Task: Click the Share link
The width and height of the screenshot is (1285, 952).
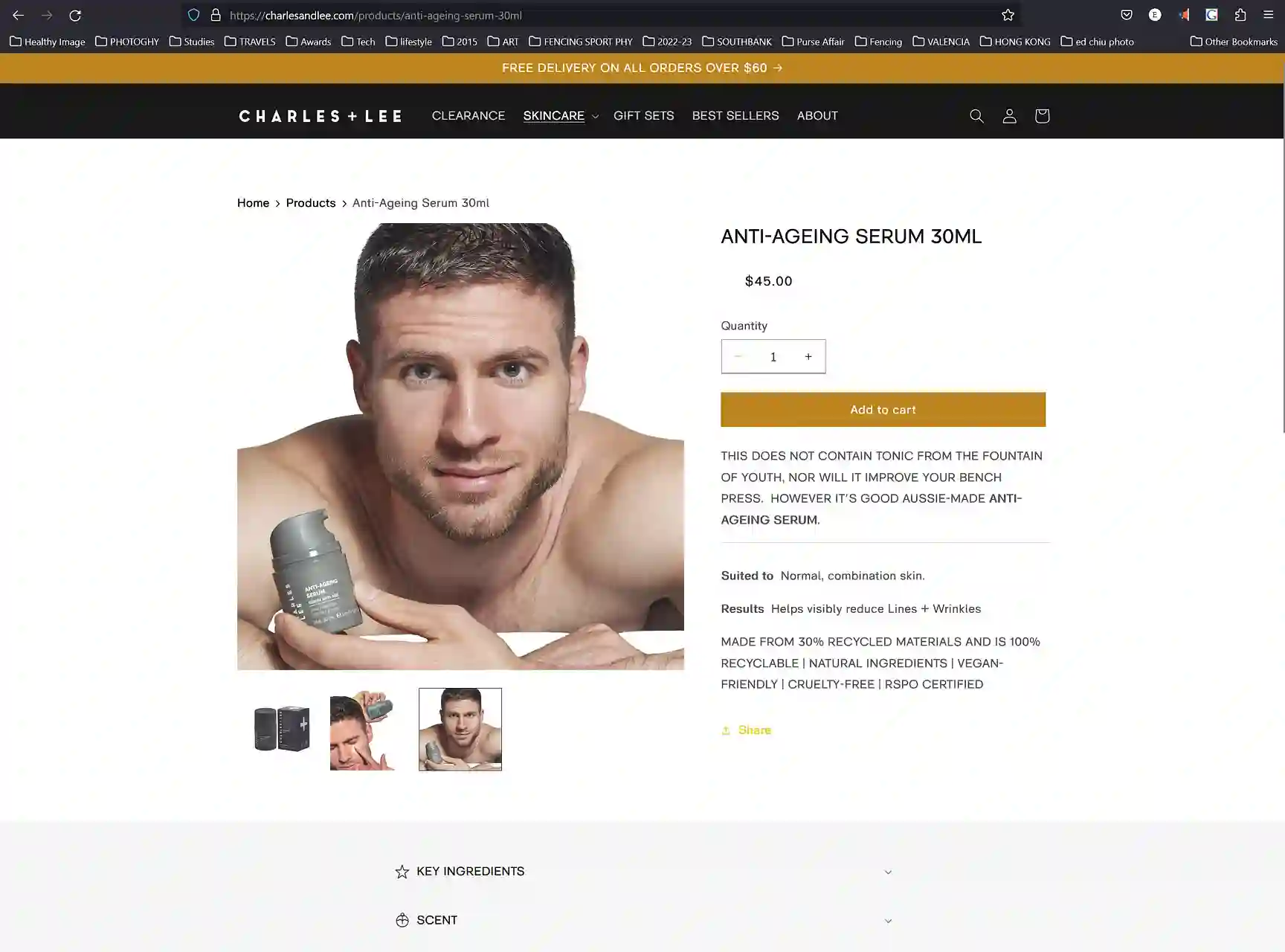Action: tap(747, 730)
